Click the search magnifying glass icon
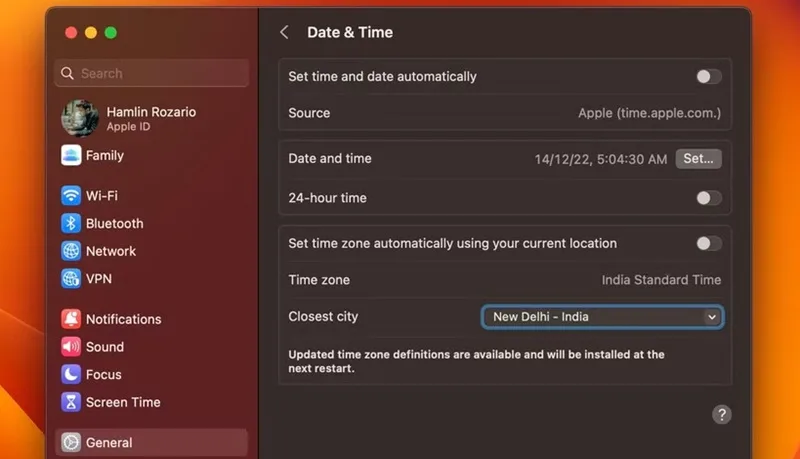The height and width of the screenshot is (459, 800). point(67,73)
